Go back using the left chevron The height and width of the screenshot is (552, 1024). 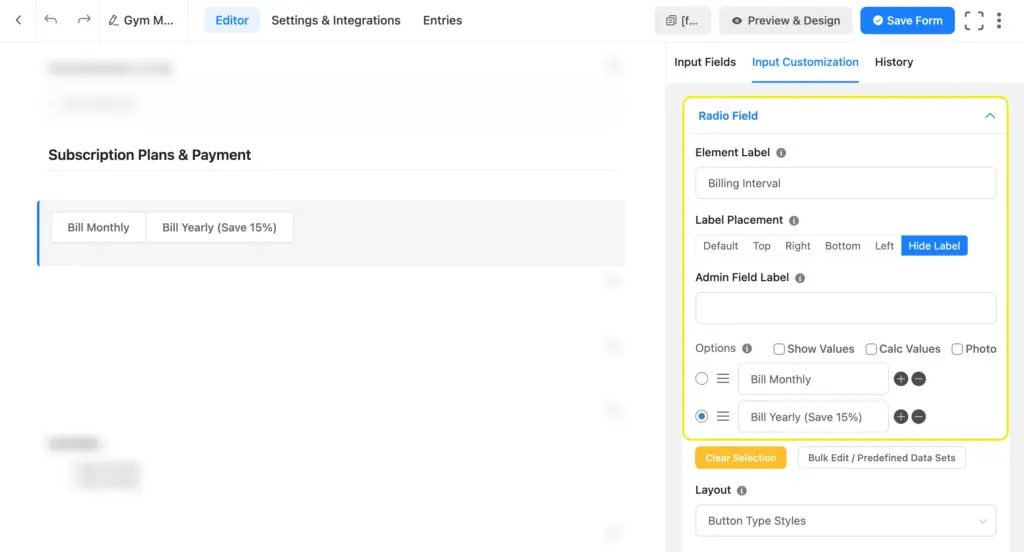point(18,20)
